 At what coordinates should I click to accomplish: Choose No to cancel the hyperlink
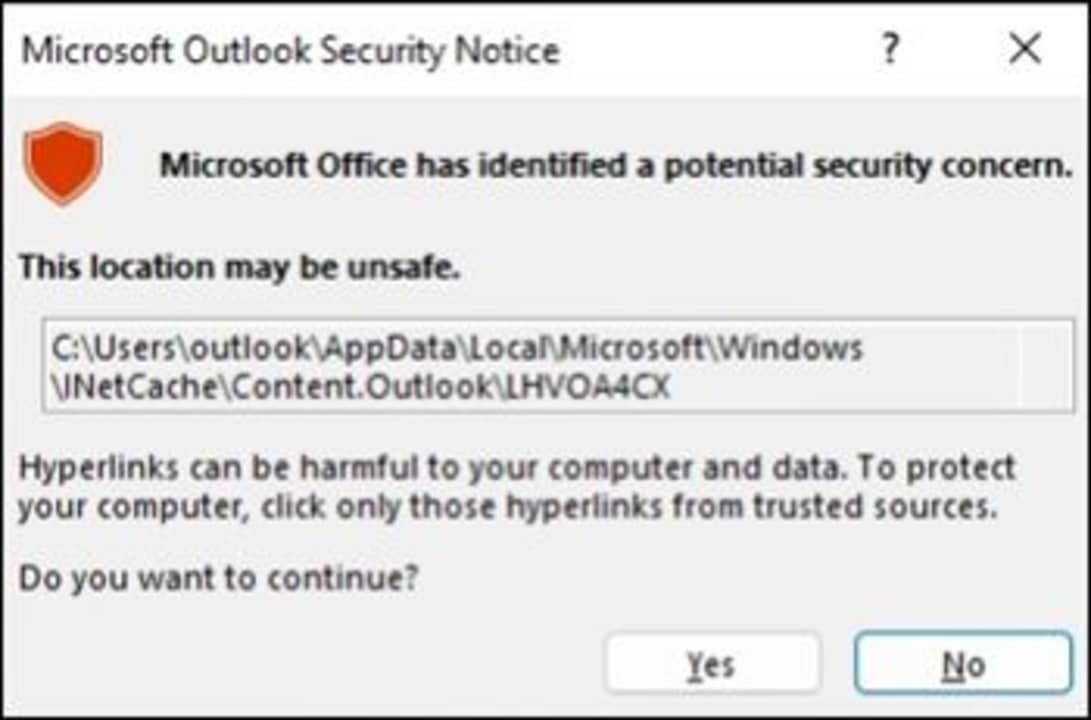pos(963,665)
